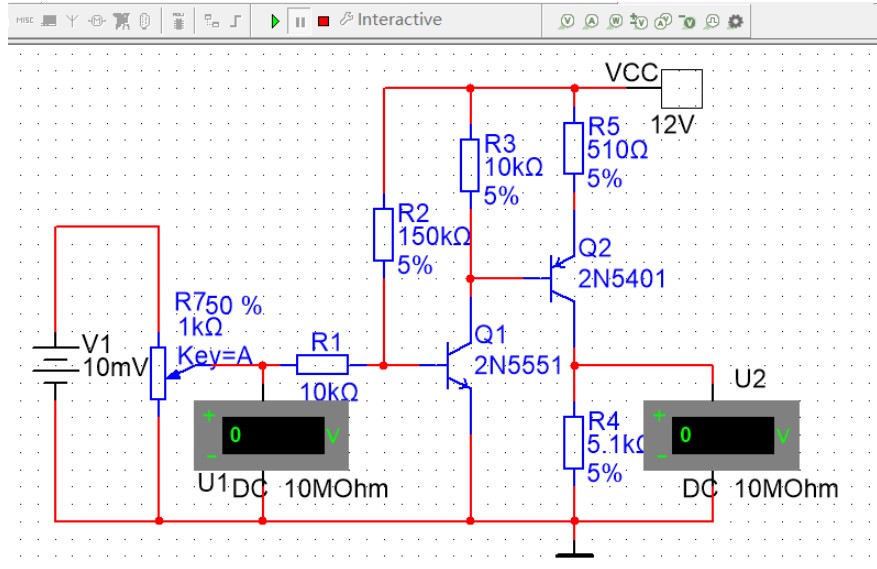This screenshot has width=877, height=569.
Task: Open the electromechanical motor components group
Action: coord(99,20)
